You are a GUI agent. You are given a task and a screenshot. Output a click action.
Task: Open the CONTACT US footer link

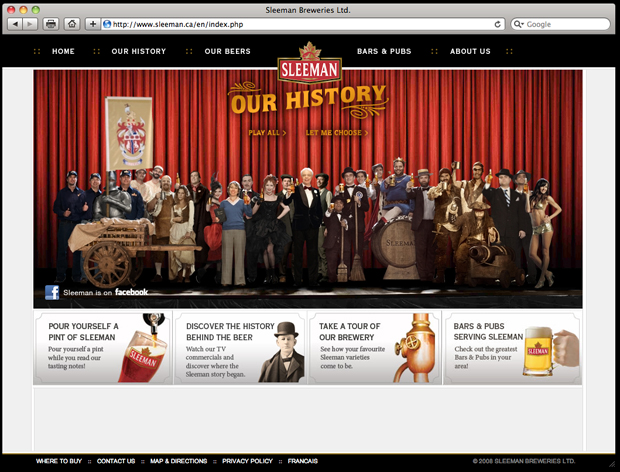116,461
